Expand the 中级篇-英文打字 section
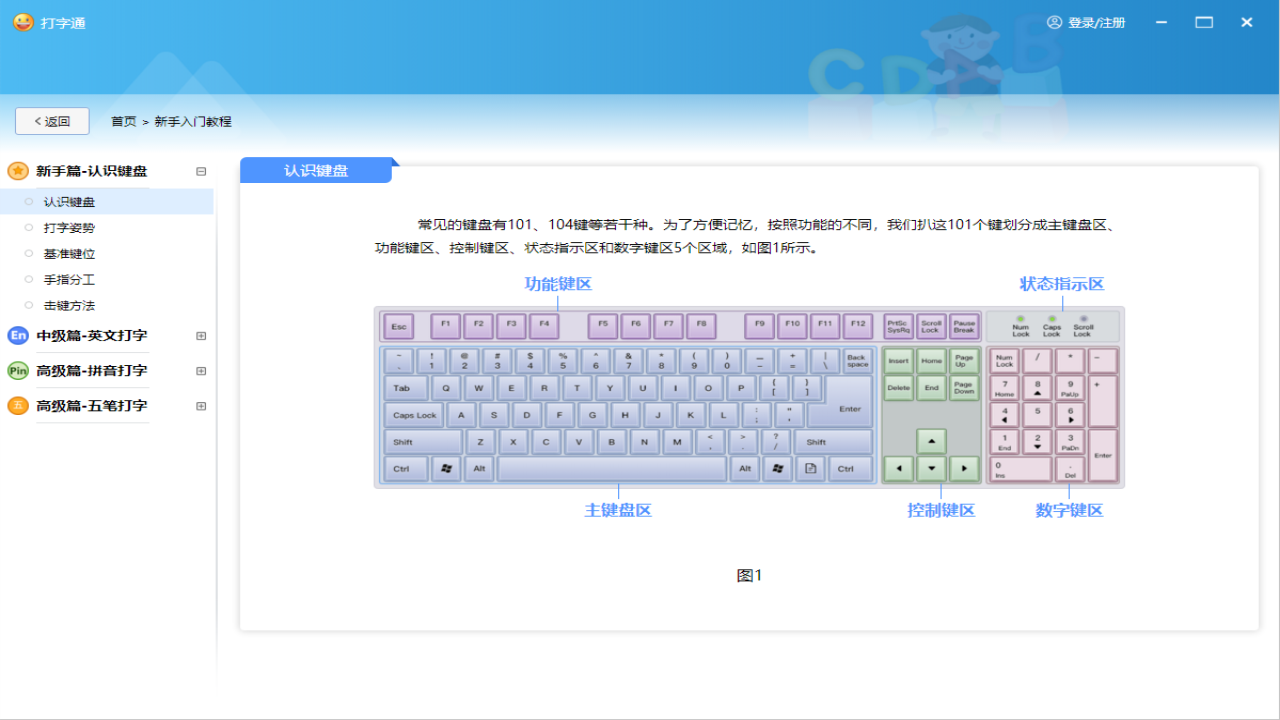Viewport: 1280px width, 720px height. tap(200, 335)
